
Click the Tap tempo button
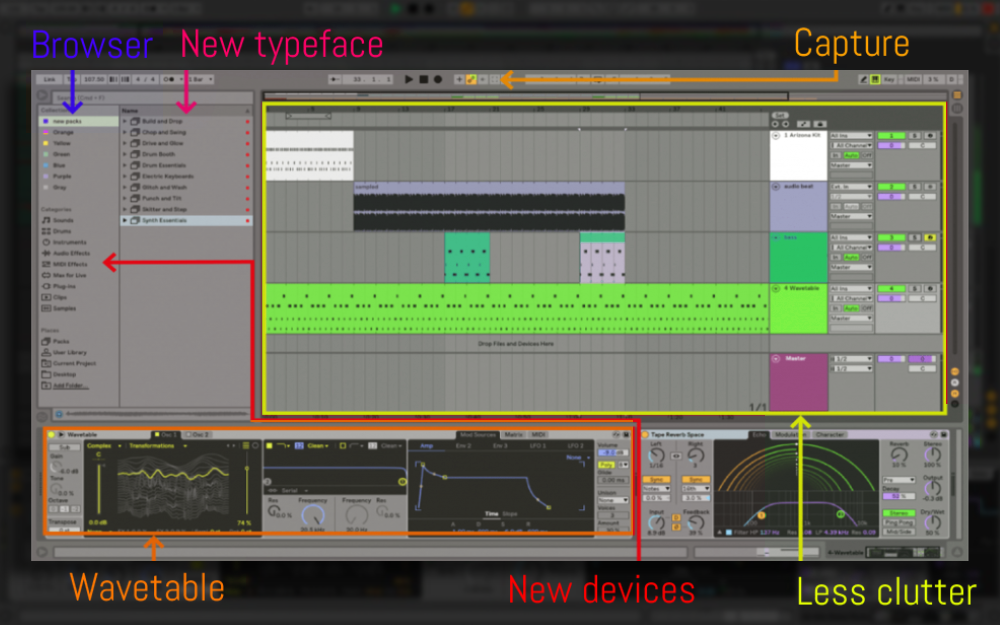click(x=71, y=80)
